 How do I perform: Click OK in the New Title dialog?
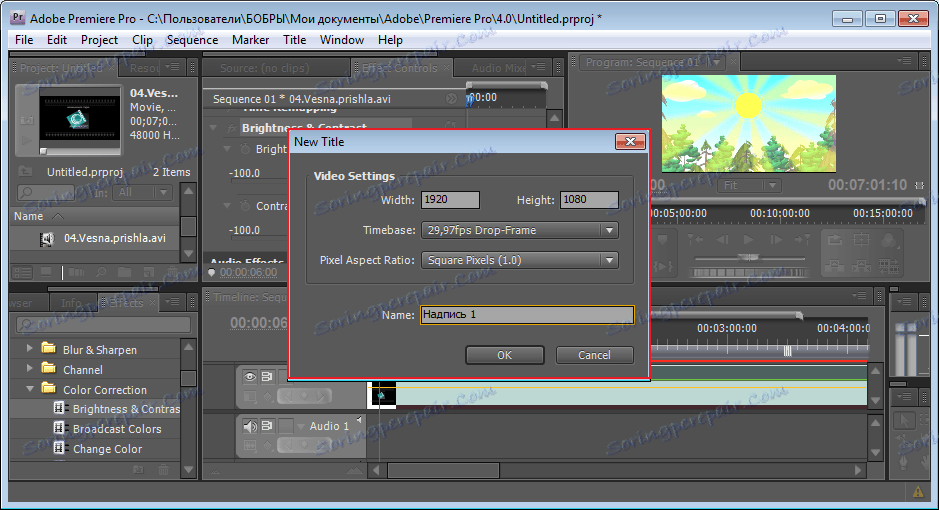pos(505,355)
